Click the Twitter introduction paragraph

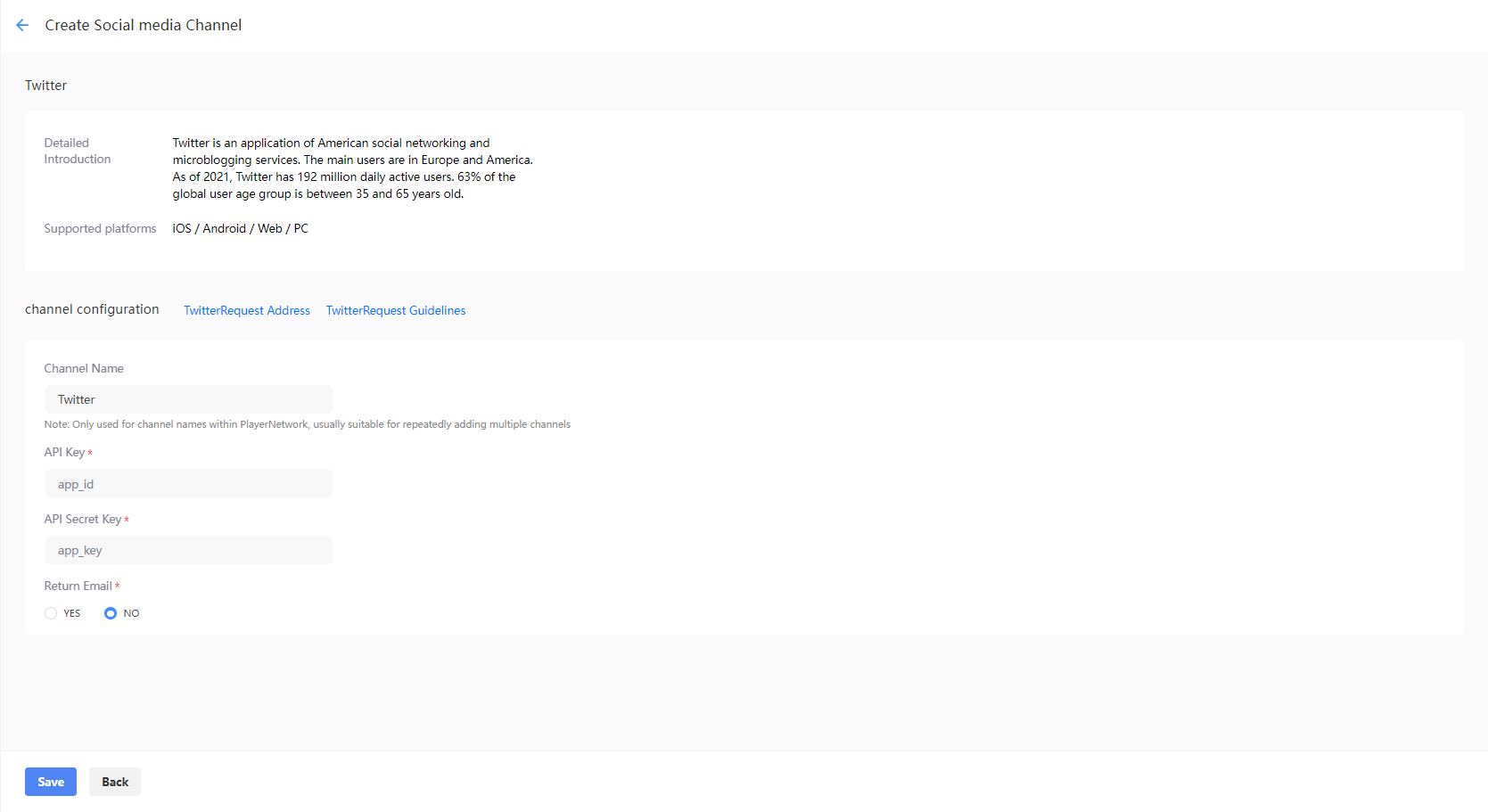[353, 168]
